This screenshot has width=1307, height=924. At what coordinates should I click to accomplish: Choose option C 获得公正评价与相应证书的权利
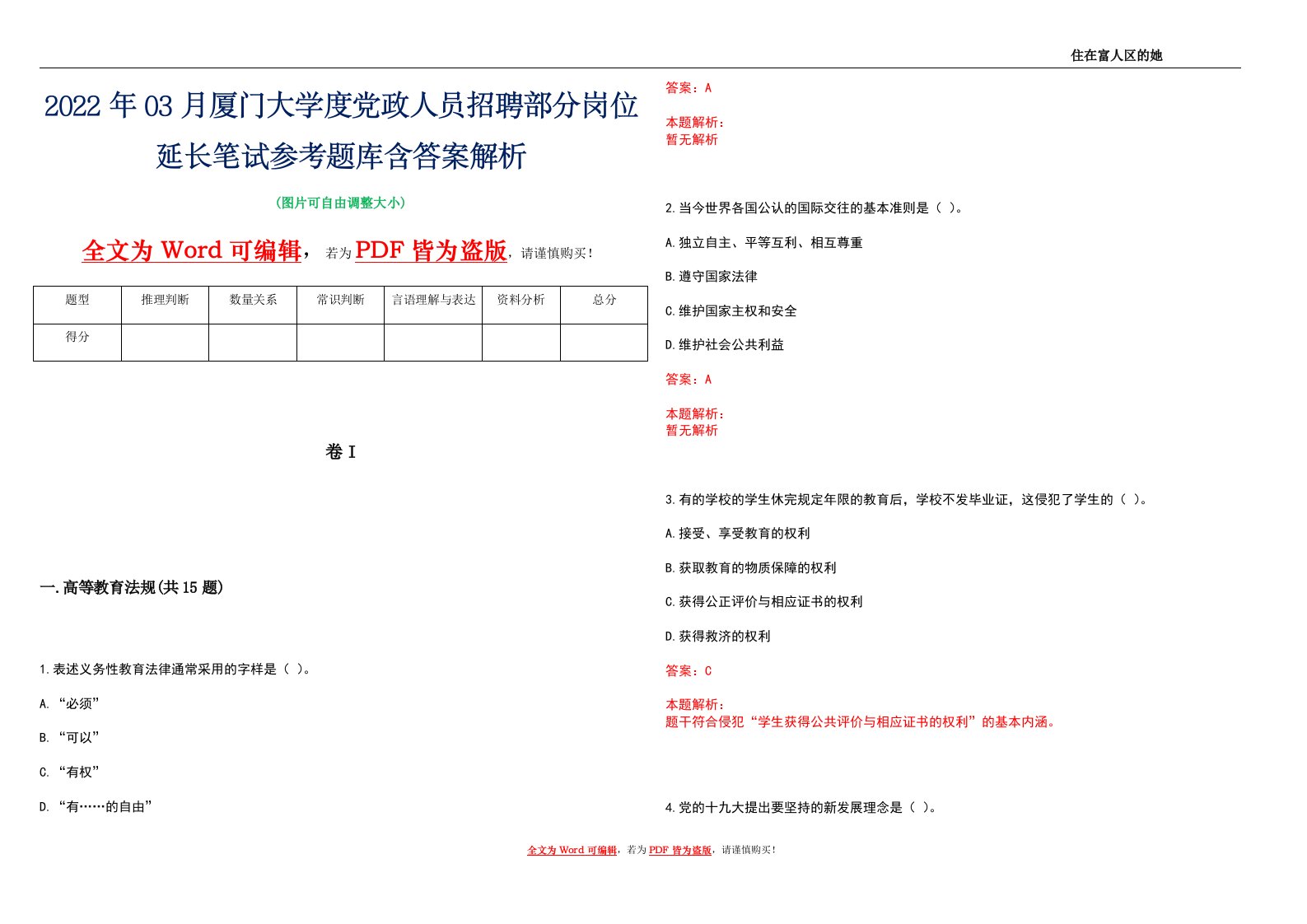[764, 602]
